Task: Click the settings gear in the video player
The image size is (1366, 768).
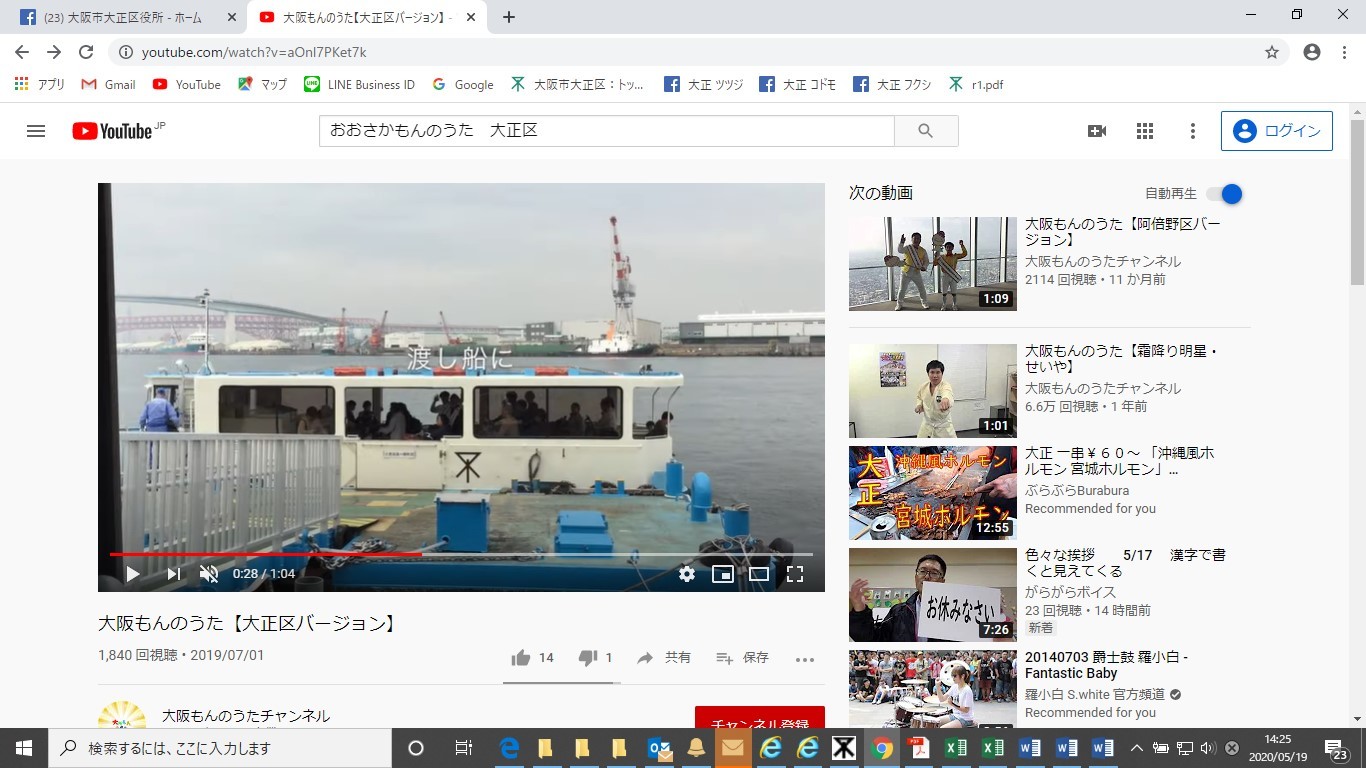Action: [x=686, y=574]
